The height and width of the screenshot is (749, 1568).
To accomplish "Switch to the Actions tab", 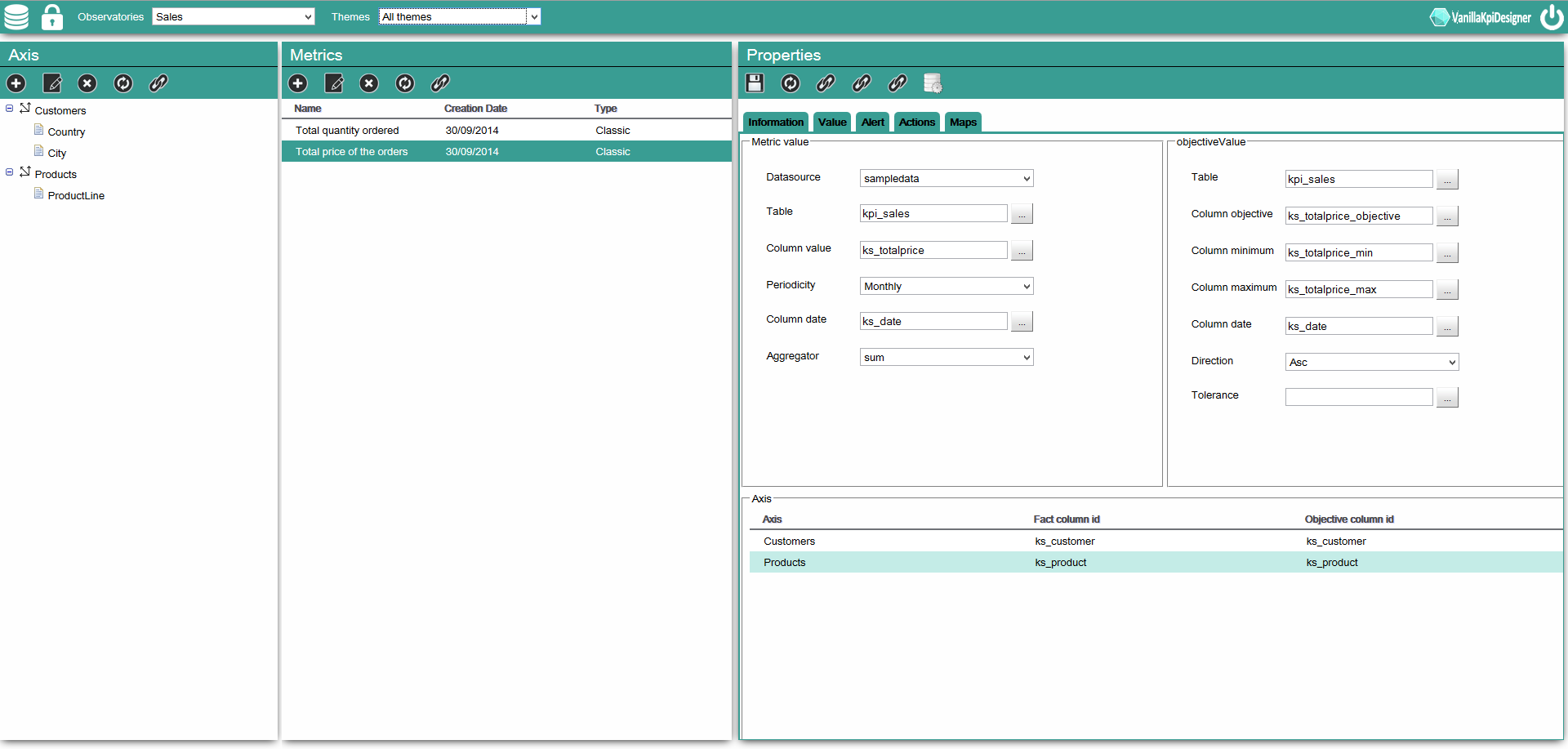I will [x=917, y=122].
